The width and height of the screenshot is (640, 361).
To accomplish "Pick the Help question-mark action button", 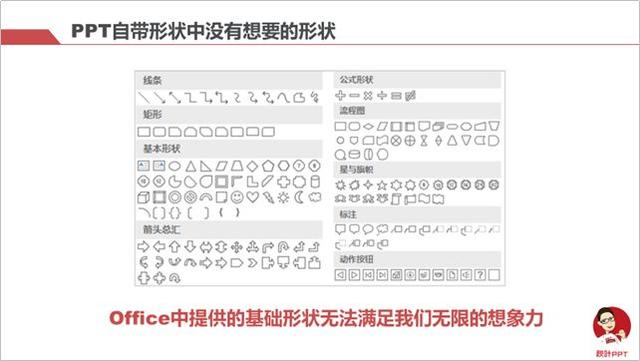I will point(480,275).
